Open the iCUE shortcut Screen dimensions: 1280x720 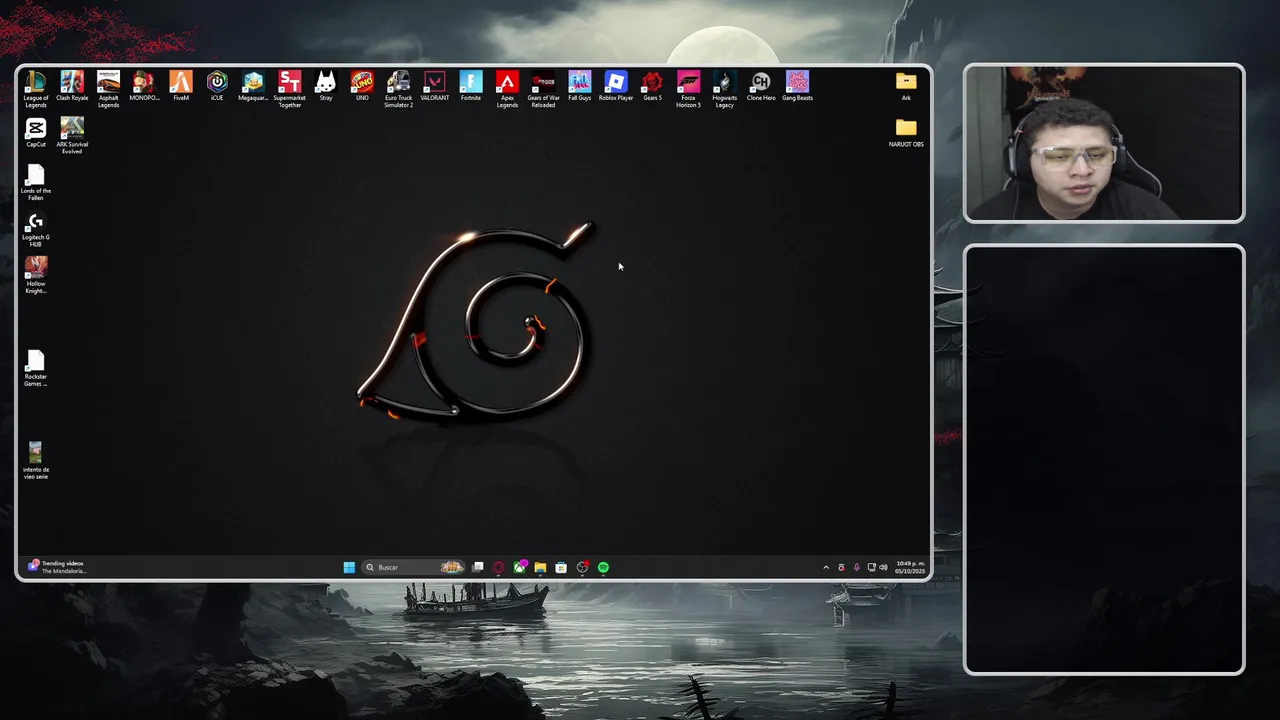tap(217, 86)
